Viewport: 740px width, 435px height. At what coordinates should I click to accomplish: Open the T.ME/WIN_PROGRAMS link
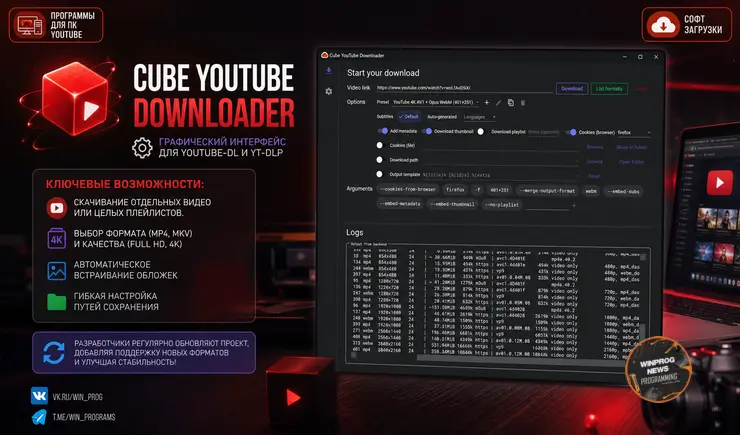click(84, 417)
